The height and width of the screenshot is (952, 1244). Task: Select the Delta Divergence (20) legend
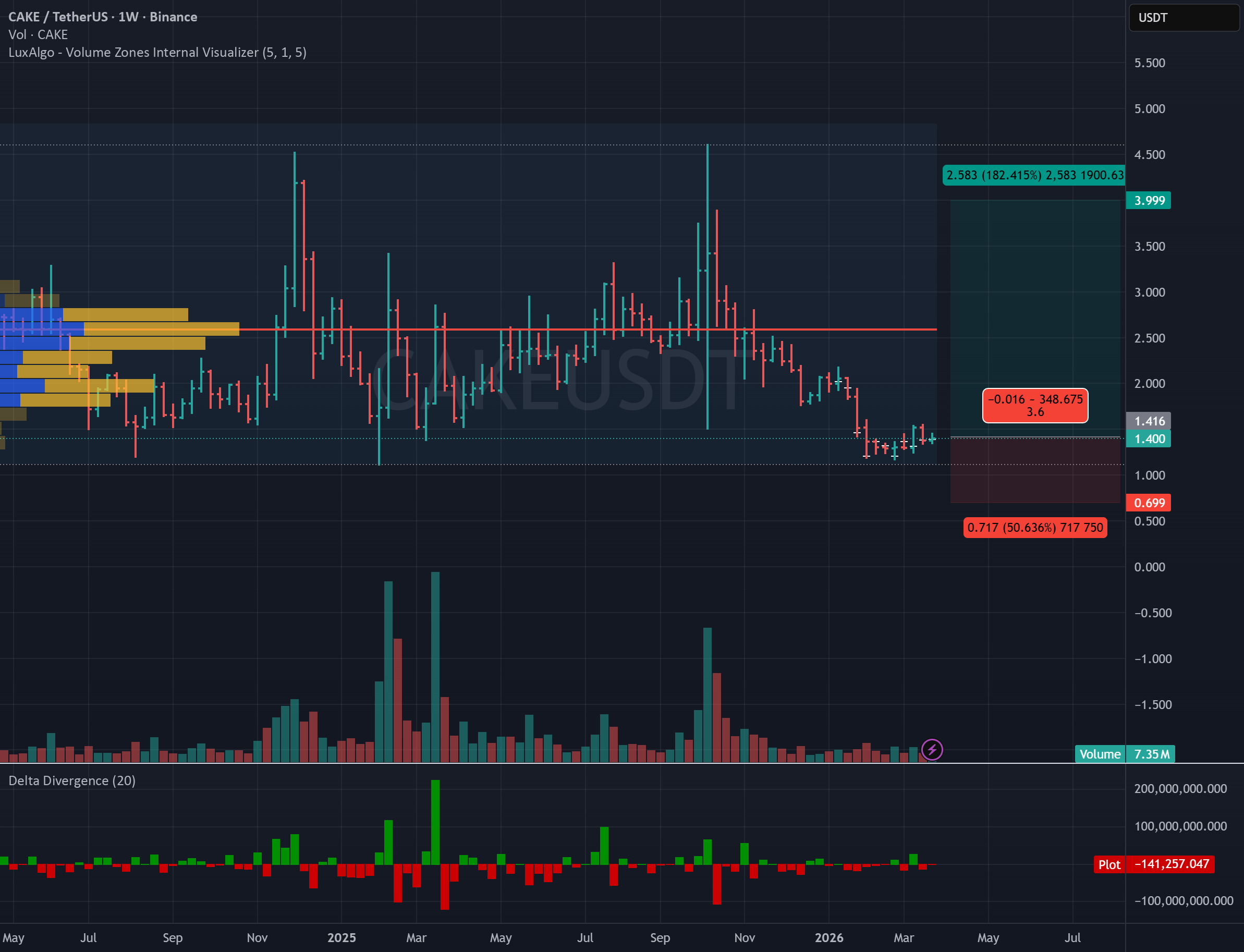[x=72, y=780]
